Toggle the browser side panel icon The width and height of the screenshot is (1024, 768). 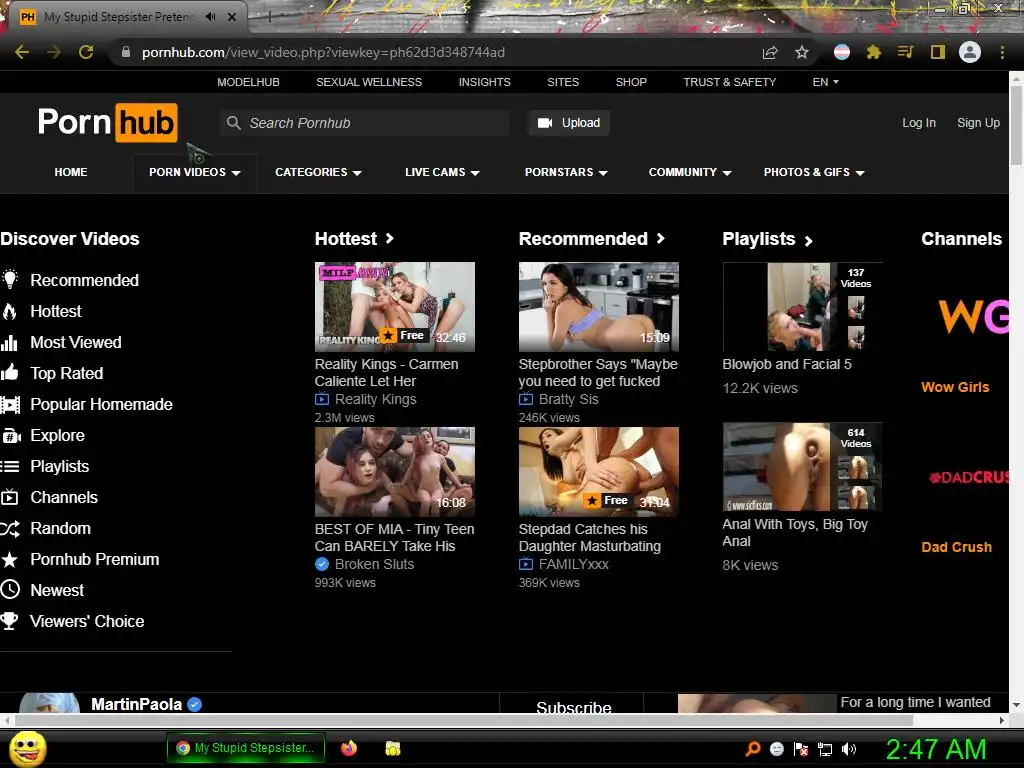(938, 52)
